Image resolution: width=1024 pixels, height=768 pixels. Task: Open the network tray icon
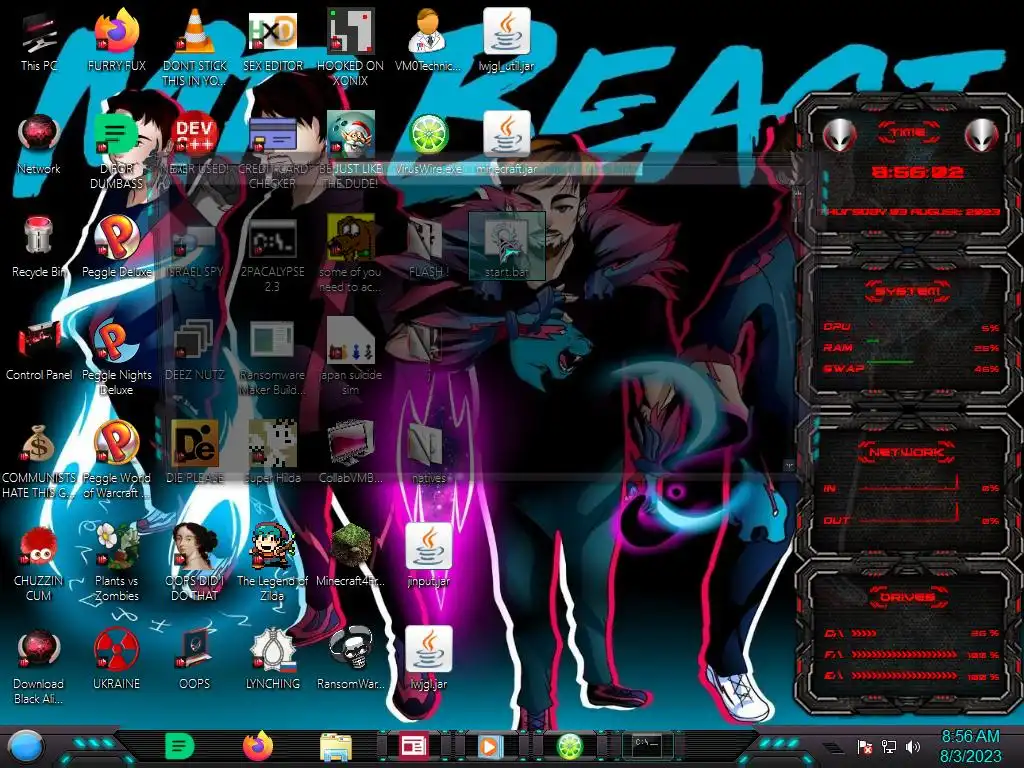coord(889,746)
